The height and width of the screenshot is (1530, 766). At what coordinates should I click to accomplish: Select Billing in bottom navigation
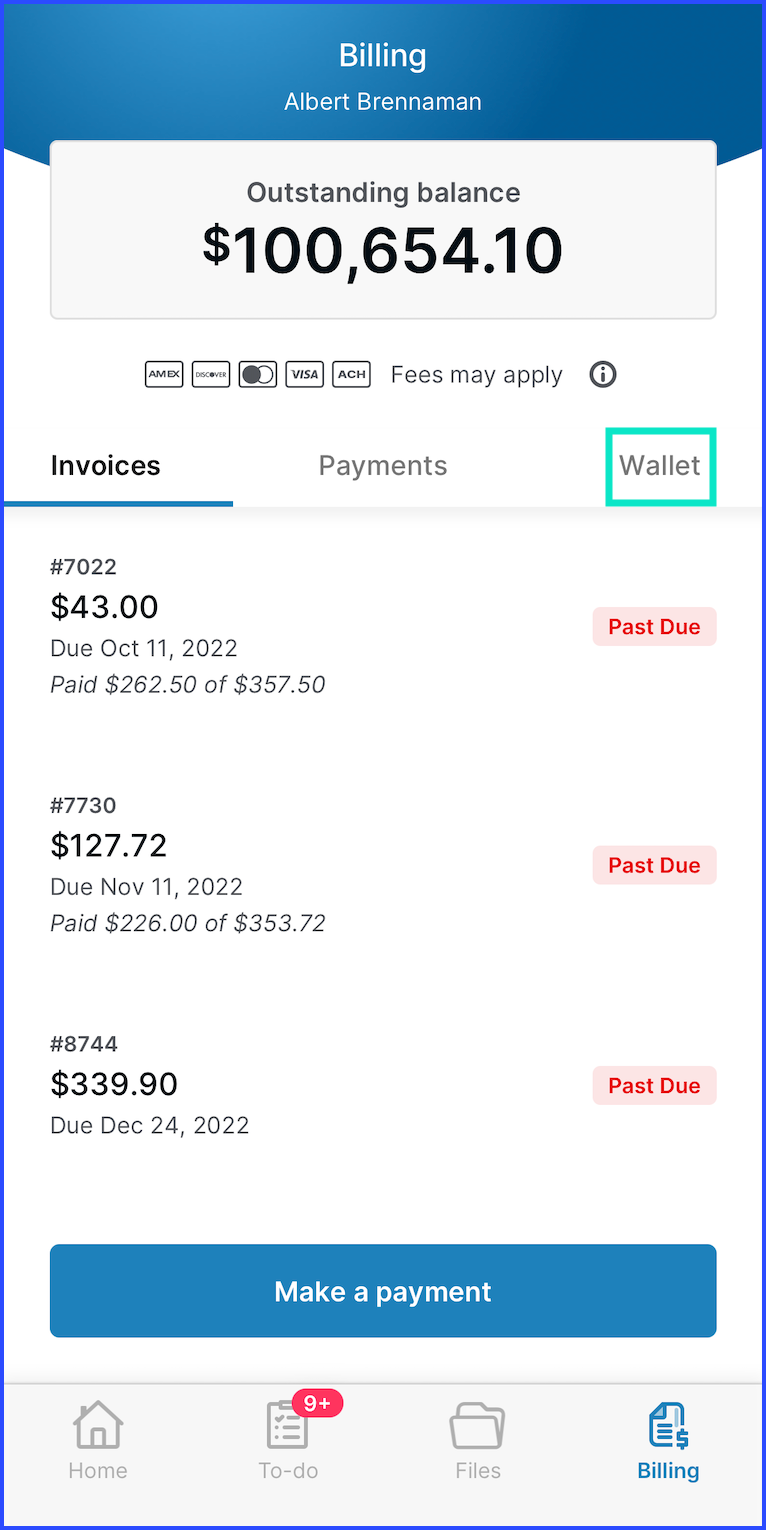pyautogui.click(x=668, y=1441)
